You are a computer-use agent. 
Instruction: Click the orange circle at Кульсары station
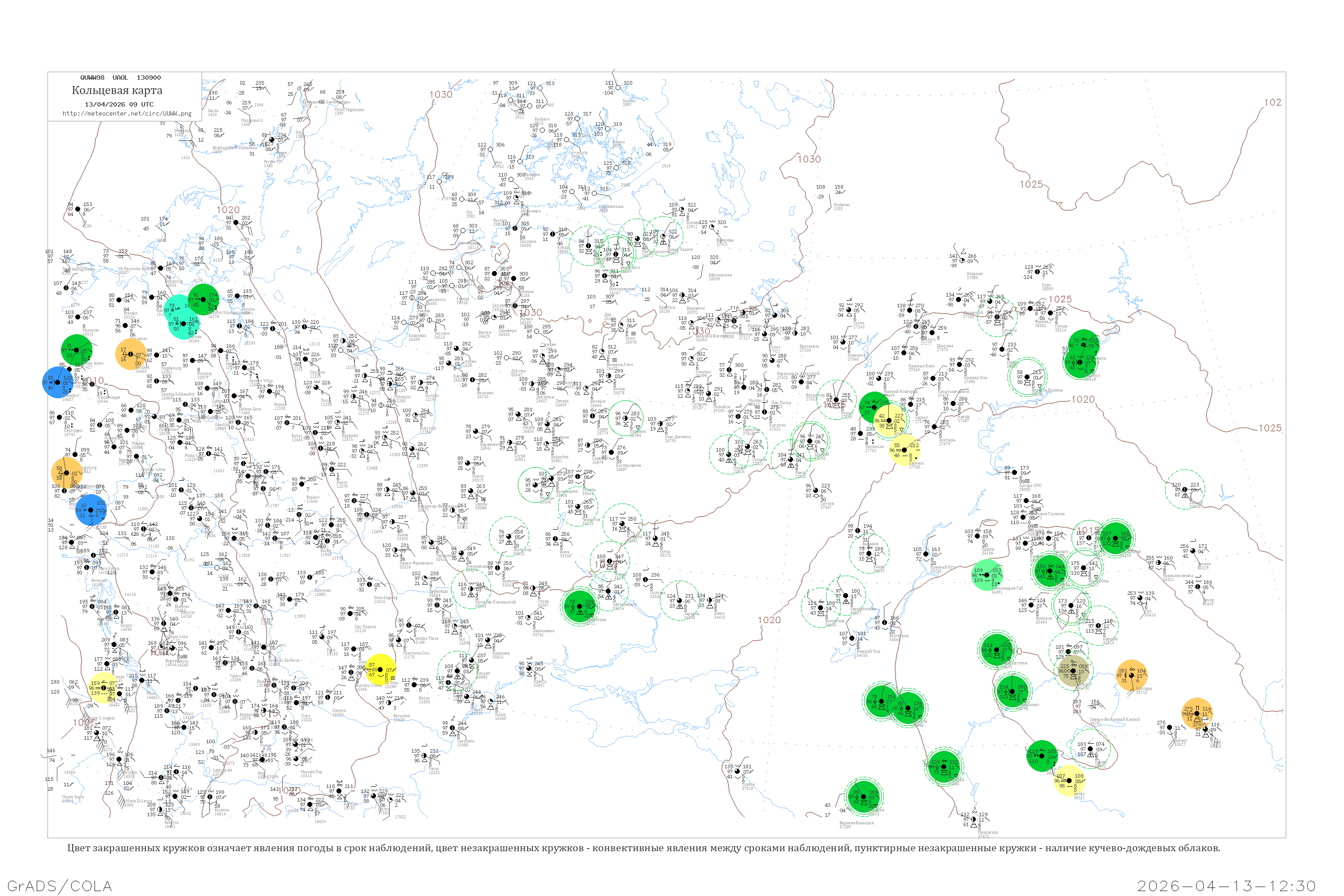1132,676
